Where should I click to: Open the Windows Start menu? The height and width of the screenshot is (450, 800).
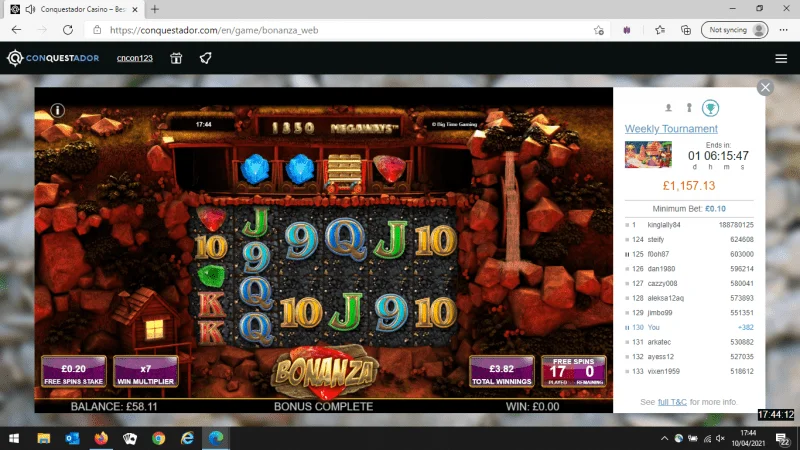pos(14,438)
